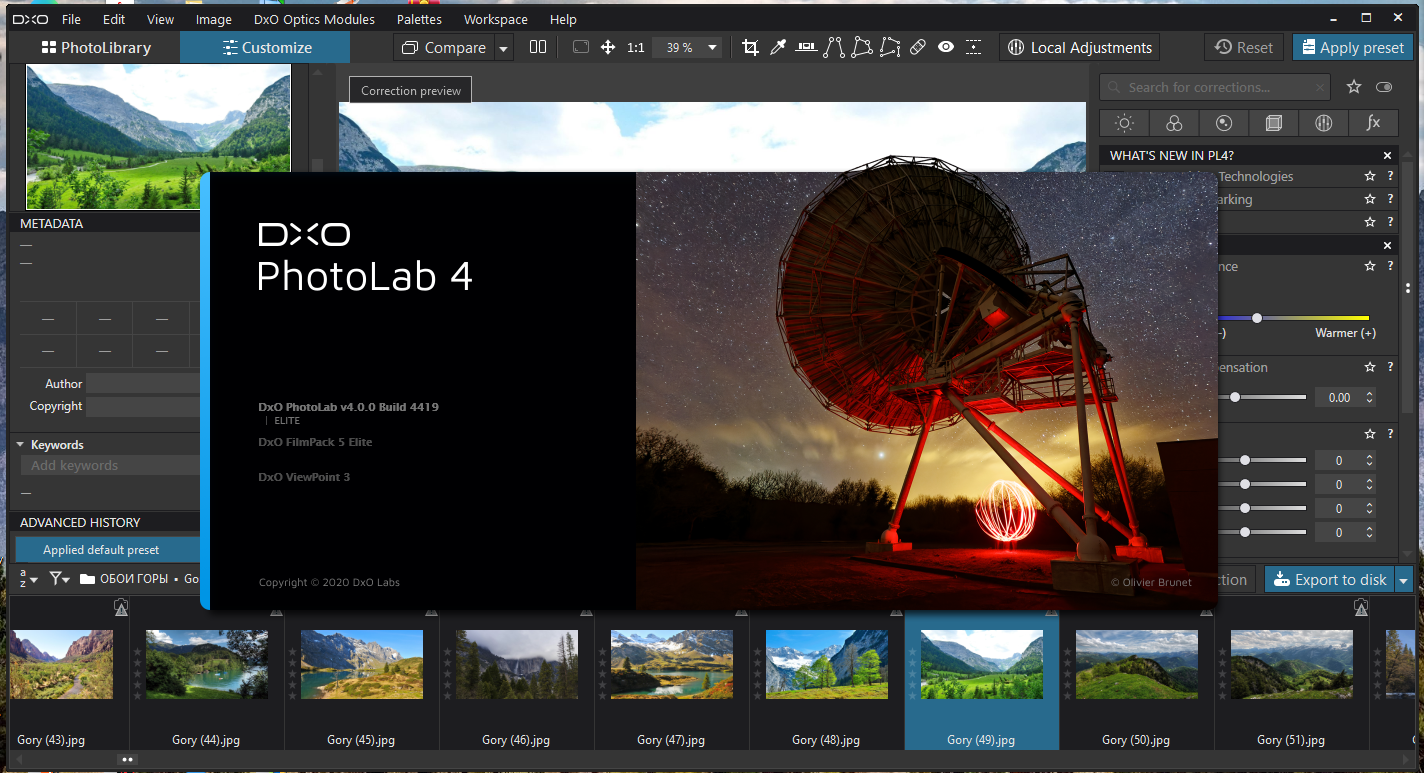1424x773 pixels.
Task: Click the Compare button
Action: click(444, 47)
